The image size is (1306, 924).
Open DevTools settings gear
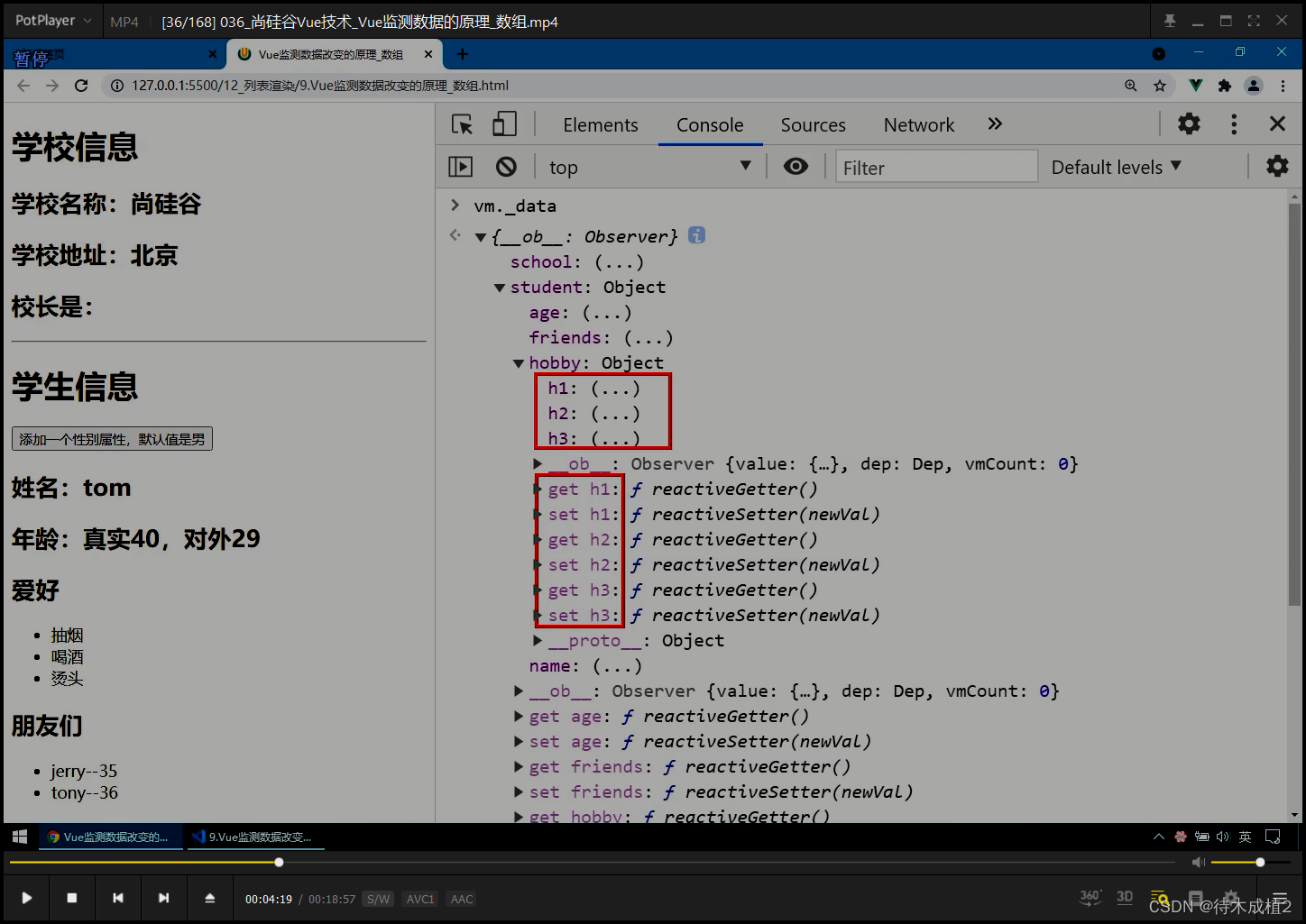pos(1190,124)
